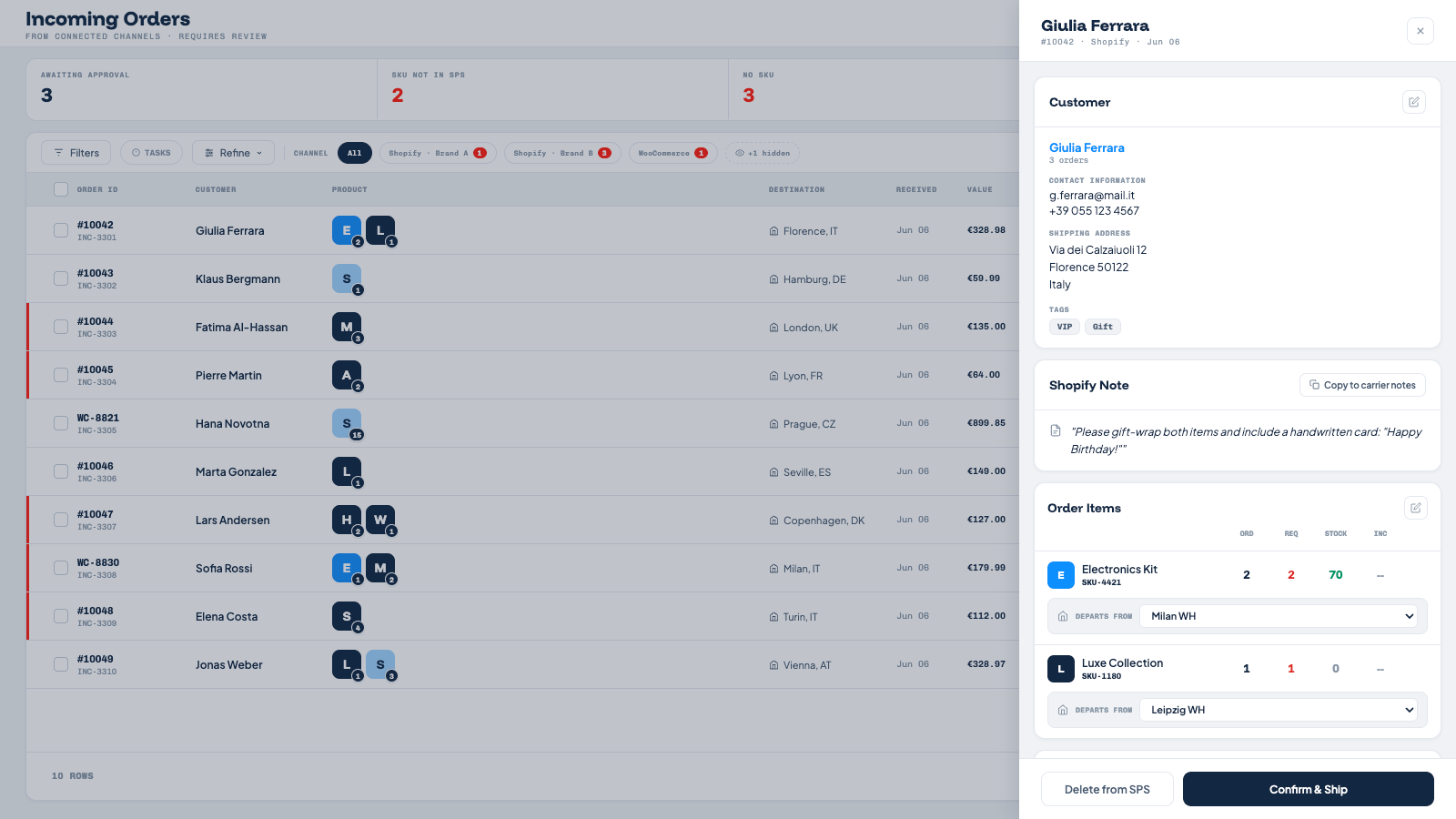Select order WC-8830 checkbox
The width and height of the screenshot is (1456, 819).
(61, 568)
